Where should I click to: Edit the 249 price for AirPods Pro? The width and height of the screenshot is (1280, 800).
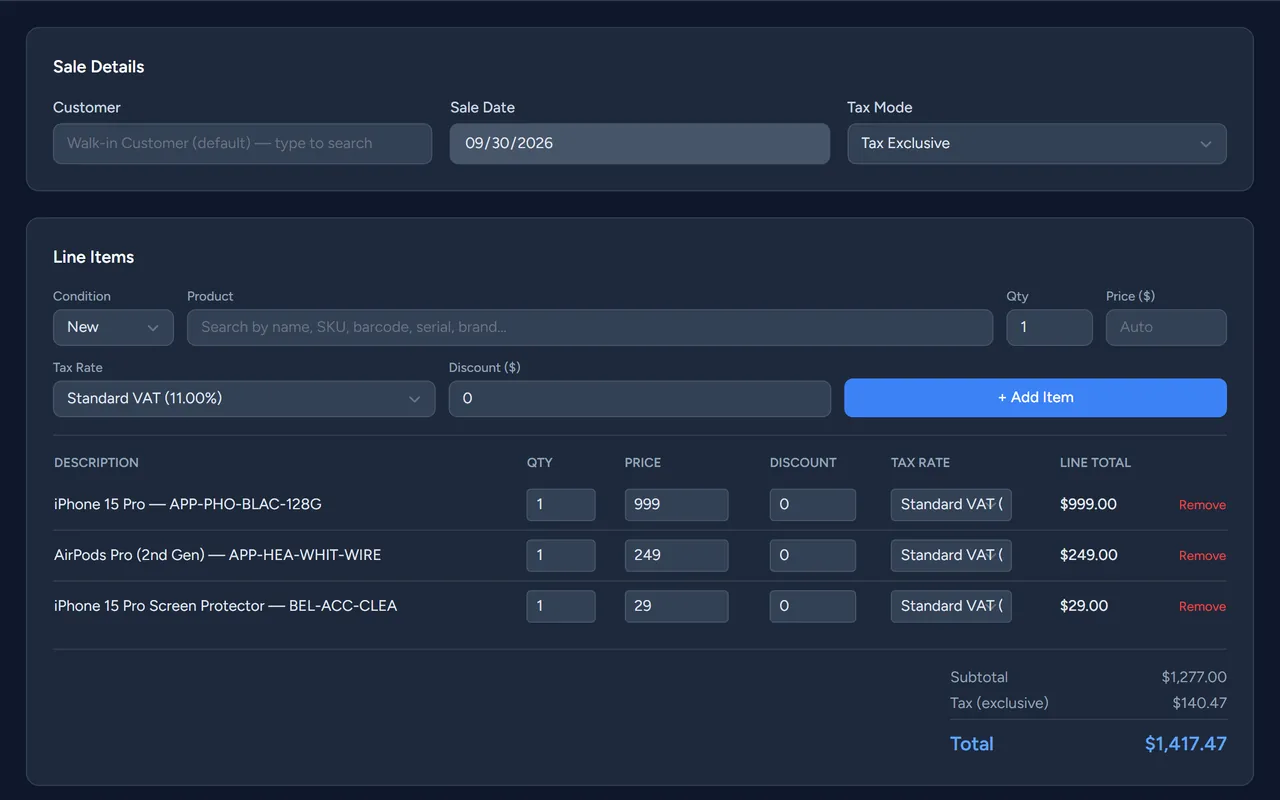click(677, 555)
